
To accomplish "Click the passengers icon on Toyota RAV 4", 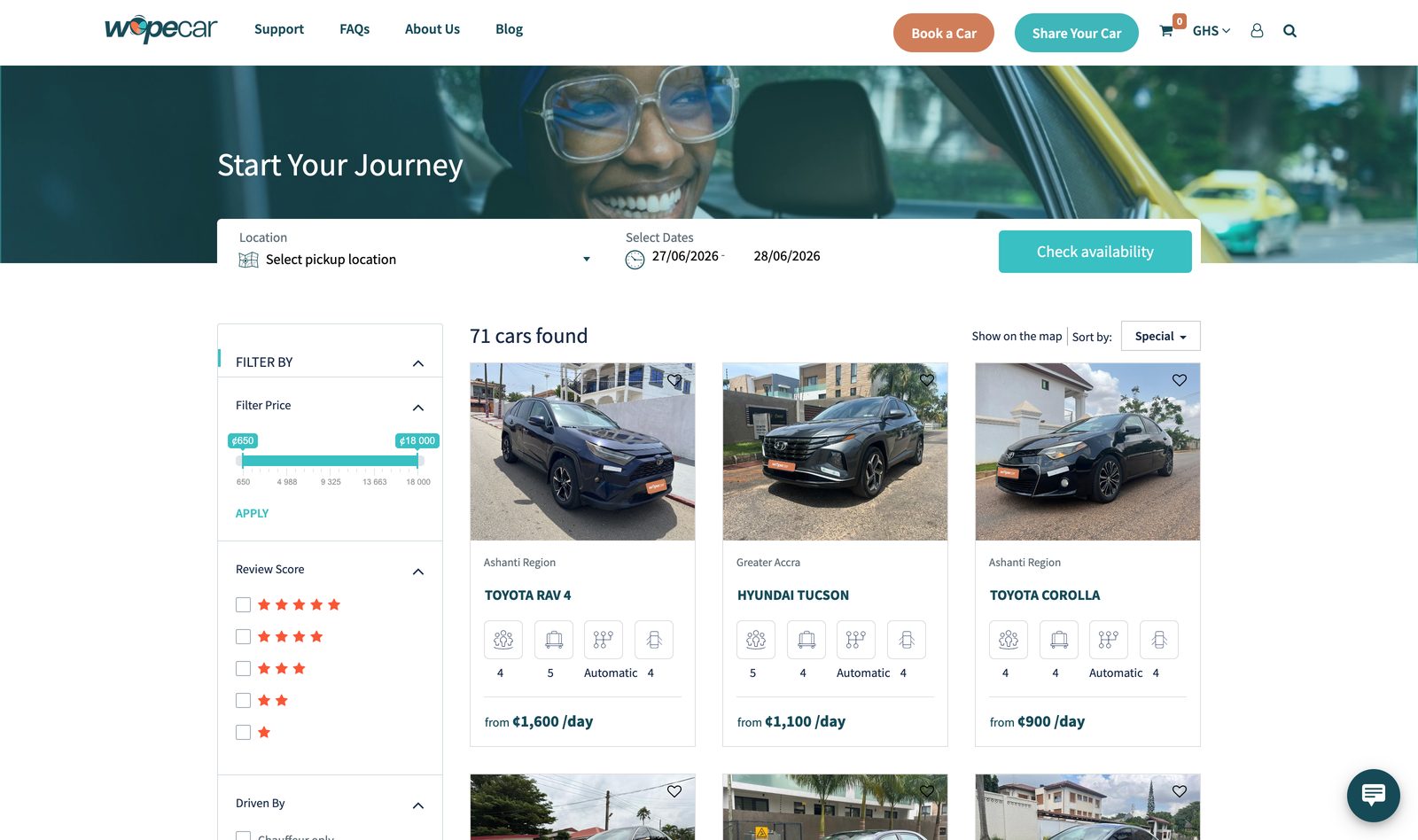I will pos(503,640).
